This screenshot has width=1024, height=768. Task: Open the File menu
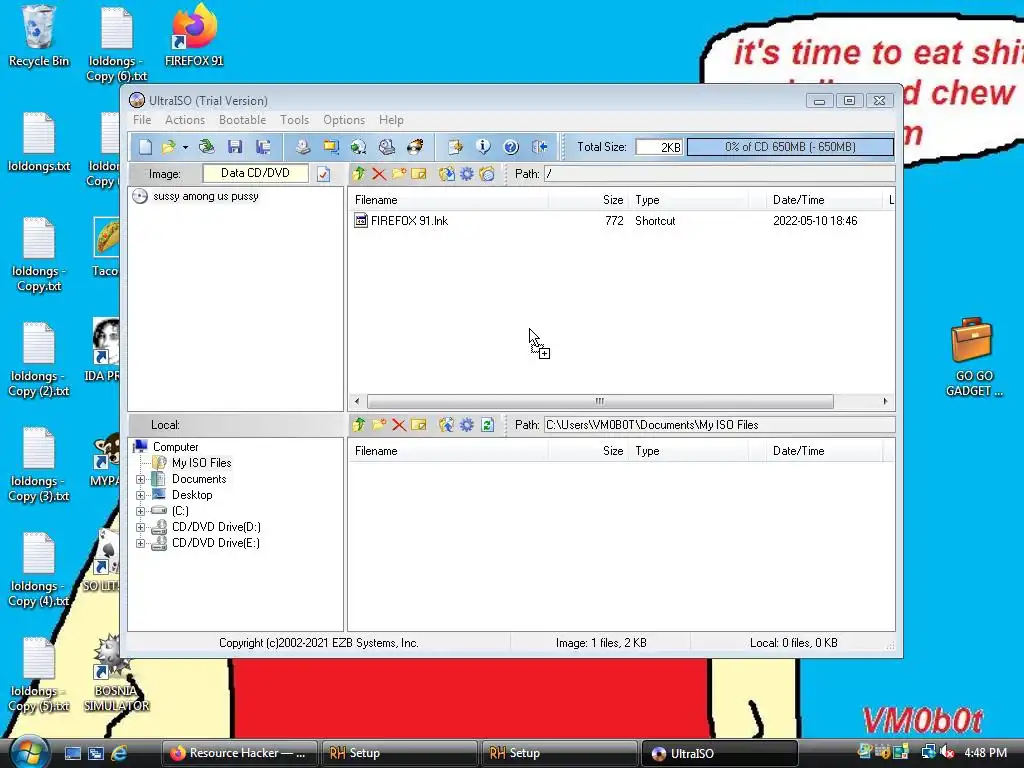pyautogui.click(x=142, y=120)
